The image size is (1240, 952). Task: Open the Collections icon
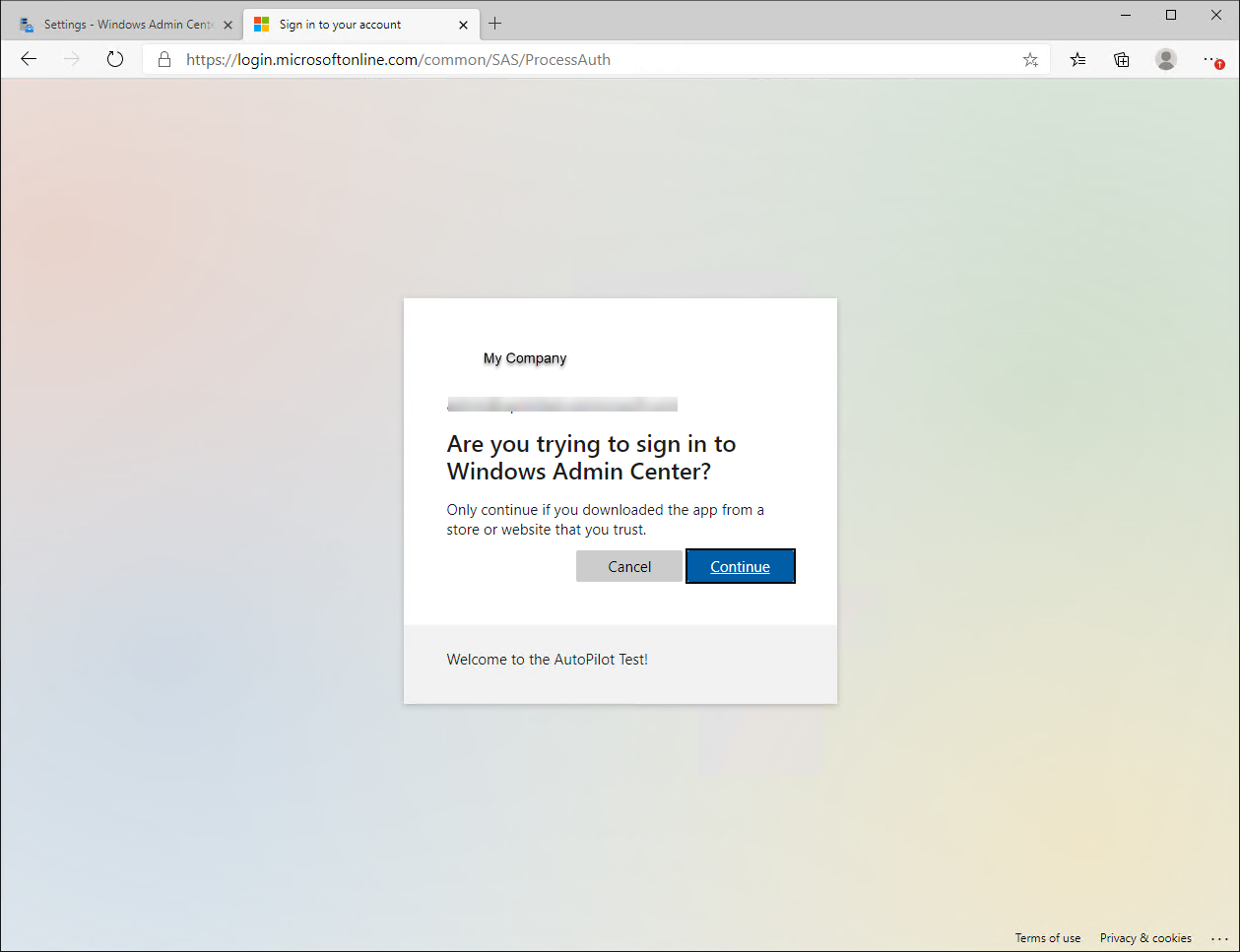pos(1122,59)
